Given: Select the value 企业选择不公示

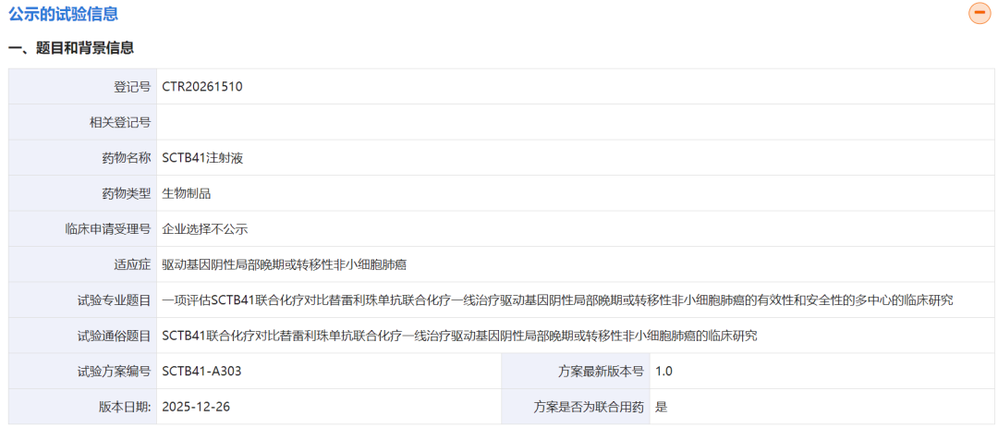Looking at the screenshot, I should 205,229.
